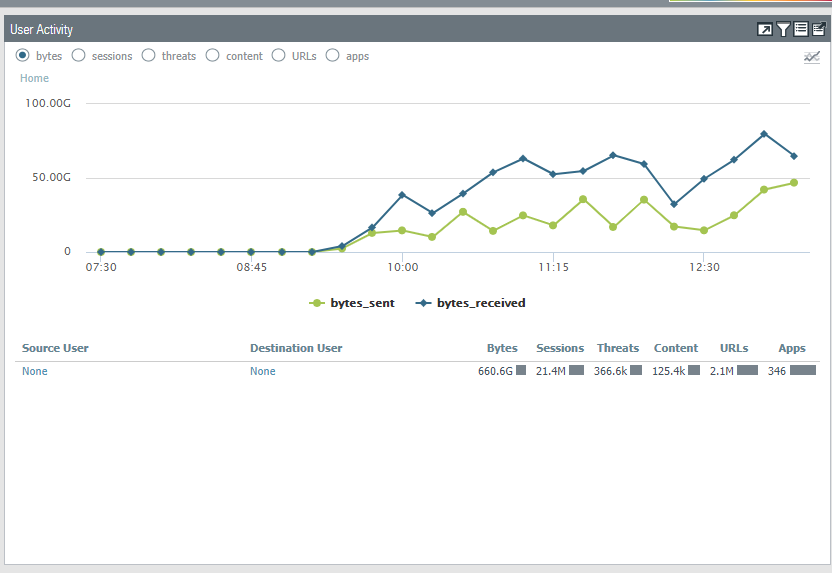832x573 pixels.
Task: Click the Home breadcrumb link
Action: tap(34, 78)
